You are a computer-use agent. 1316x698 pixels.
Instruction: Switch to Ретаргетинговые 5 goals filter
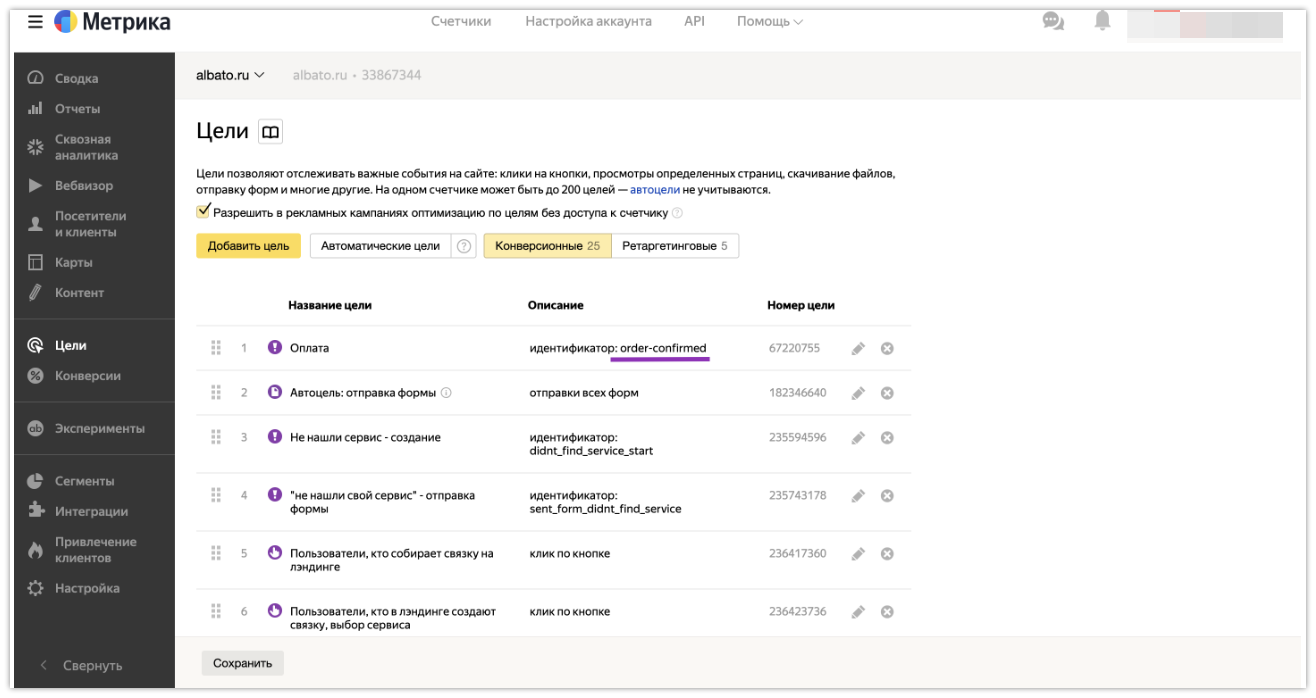675,246
